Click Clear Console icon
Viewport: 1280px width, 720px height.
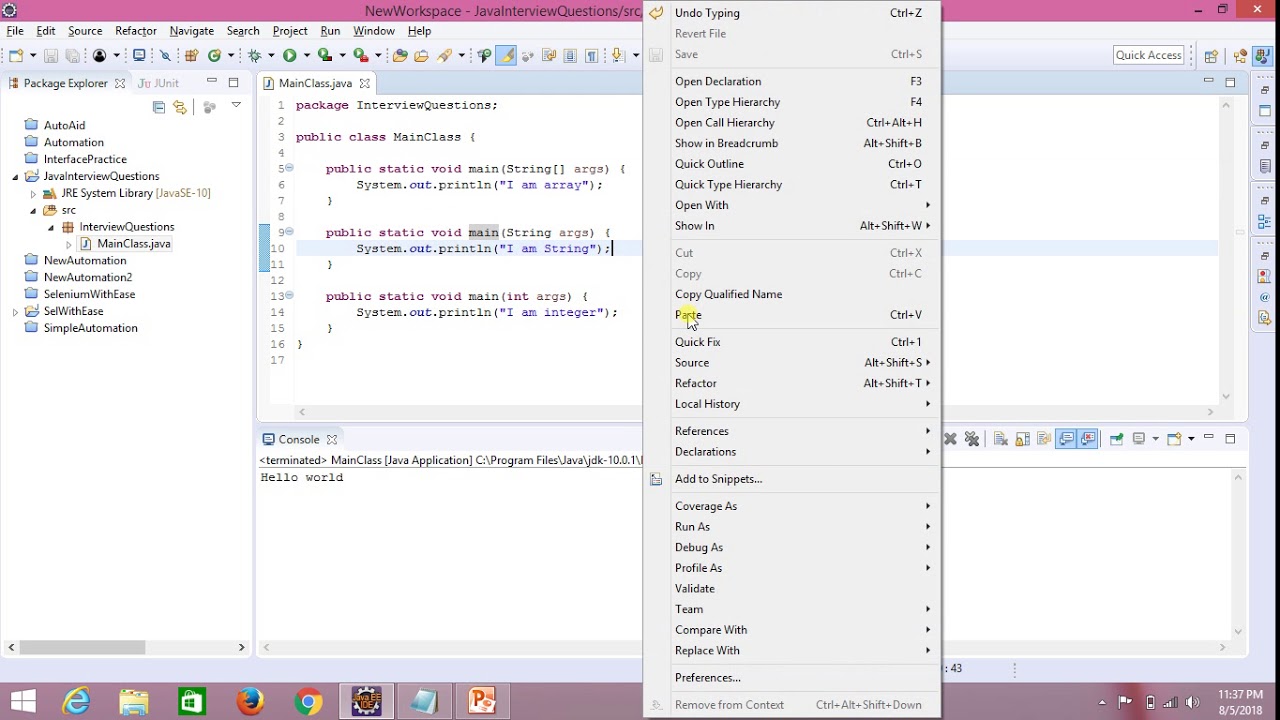pos(1001,439)
